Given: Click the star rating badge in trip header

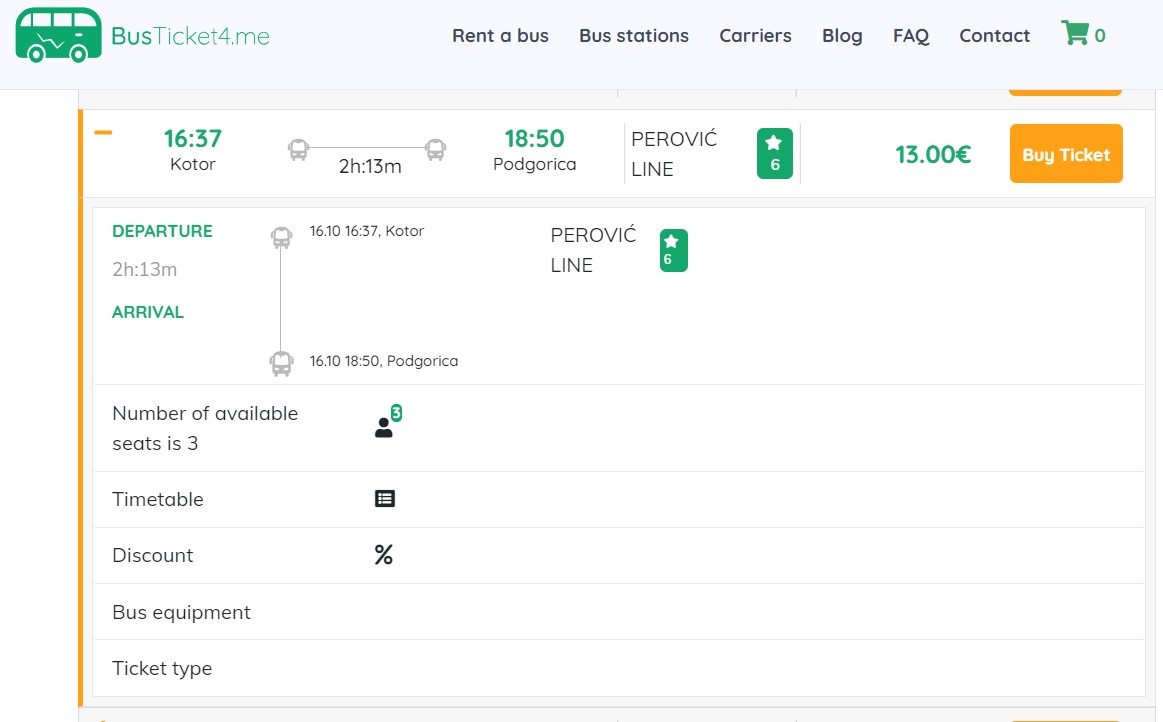Looking at the screenshot, I should [774, 154].
